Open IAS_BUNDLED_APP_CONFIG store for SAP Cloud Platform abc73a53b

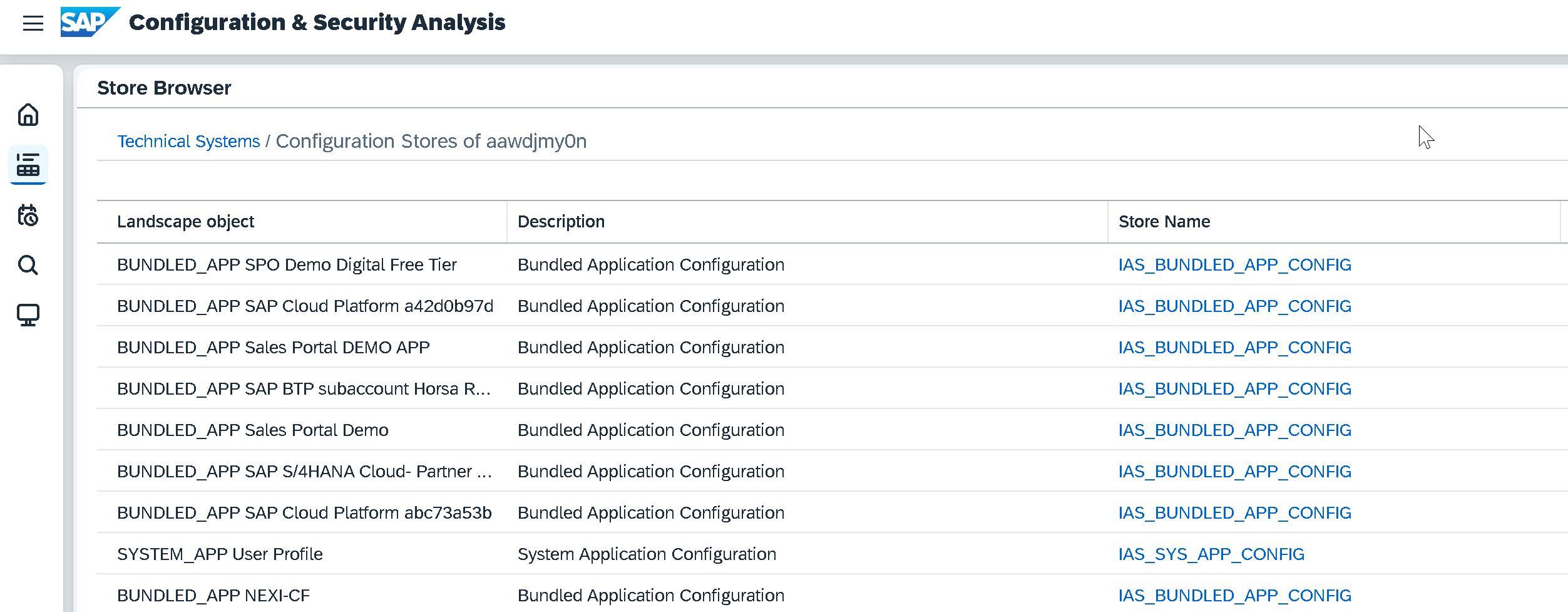tap(1234, 512)
